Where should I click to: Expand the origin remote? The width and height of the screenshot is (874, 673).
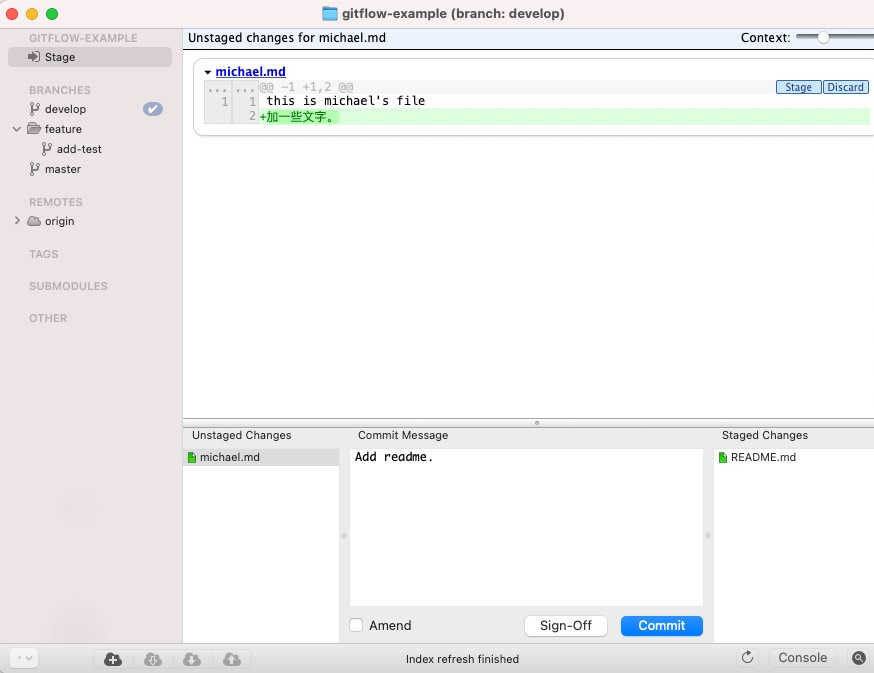click(x=17, y=221)
